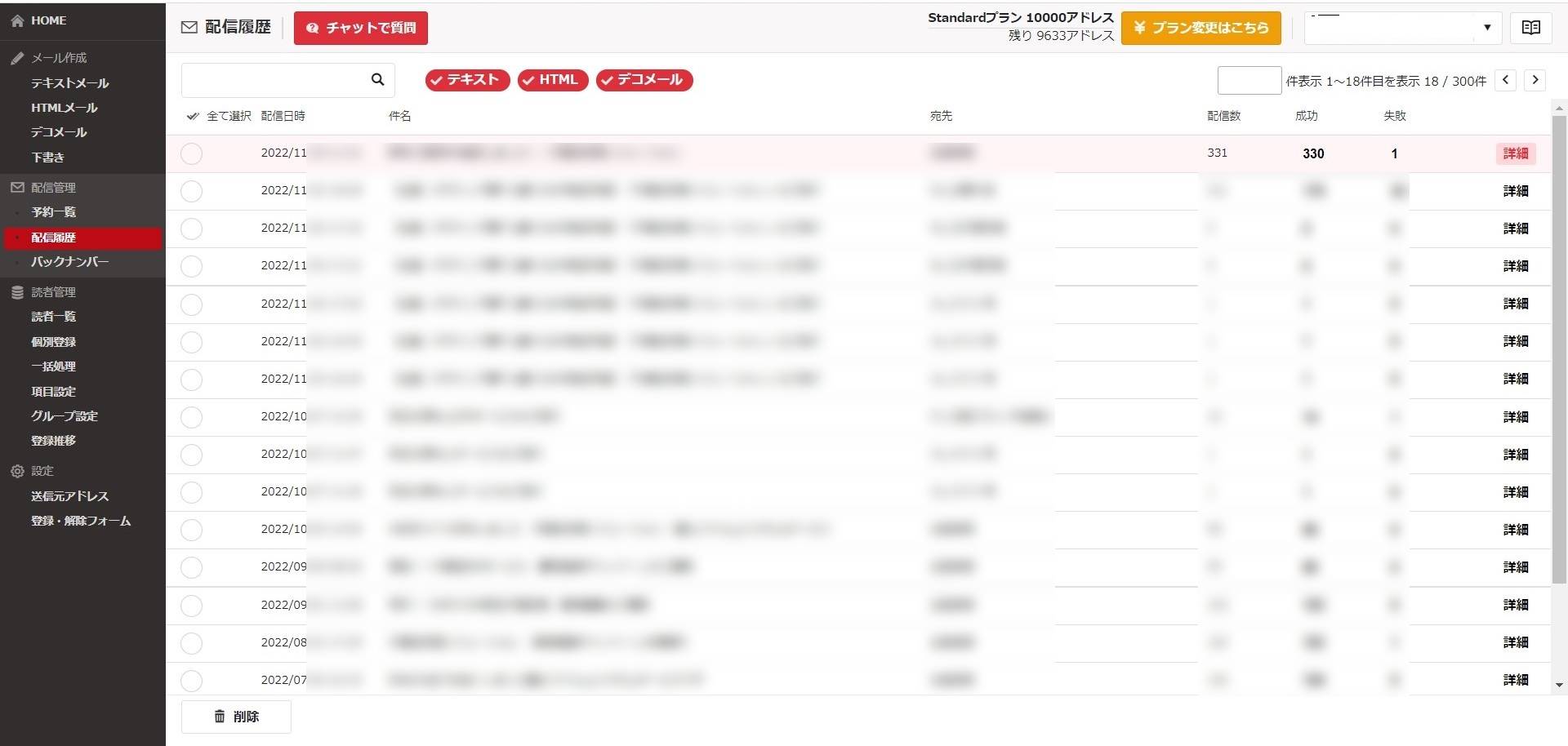
Task: Click the search input field above the list
Action: (278, 79)
